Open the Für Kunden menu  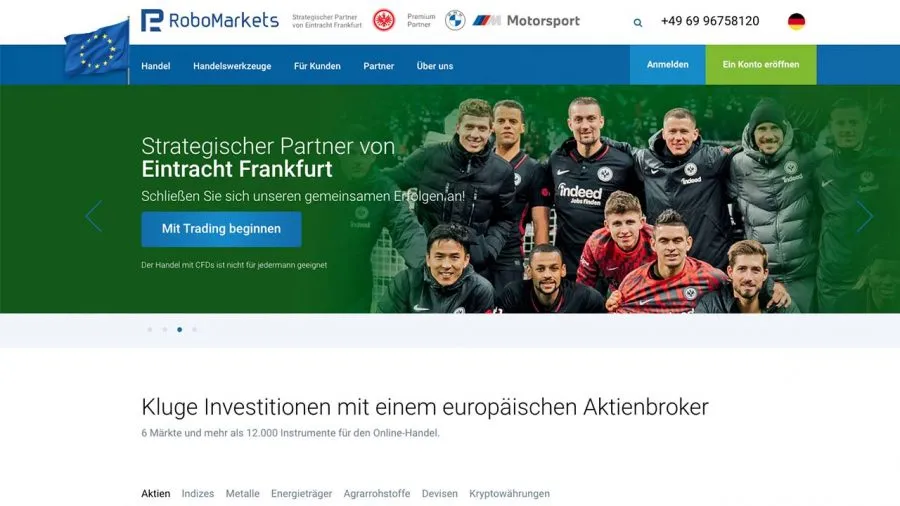tap(317, 66)
